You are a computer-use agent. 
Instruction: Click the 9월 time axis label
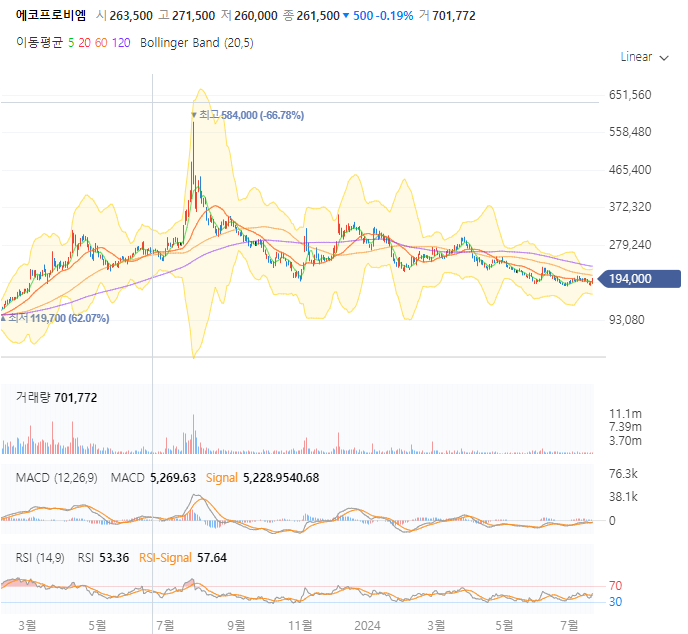click(236, 625)
